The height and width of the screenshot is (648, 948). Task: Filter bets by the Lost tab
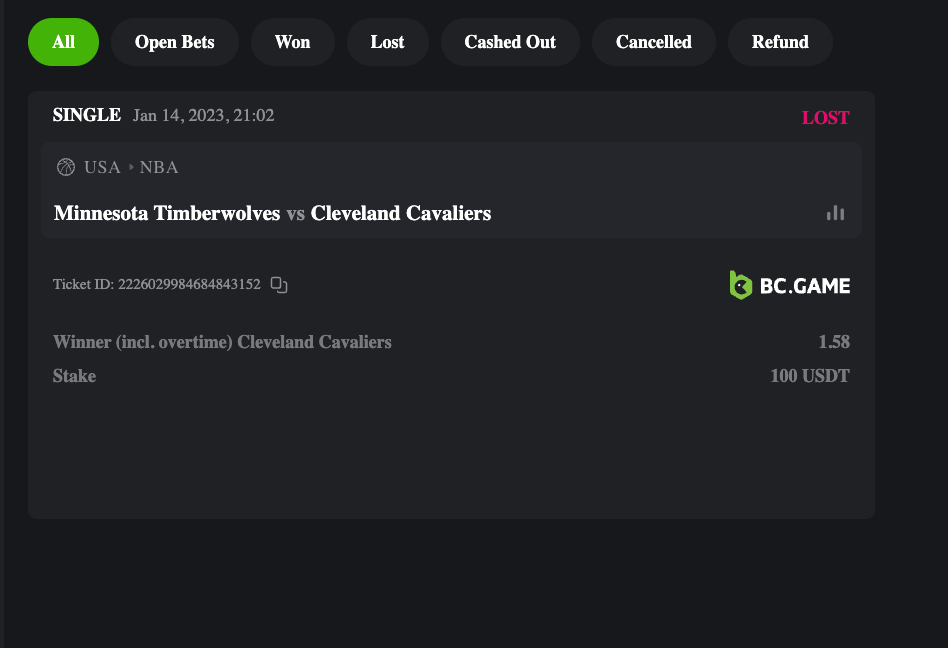tap(387, 42)
